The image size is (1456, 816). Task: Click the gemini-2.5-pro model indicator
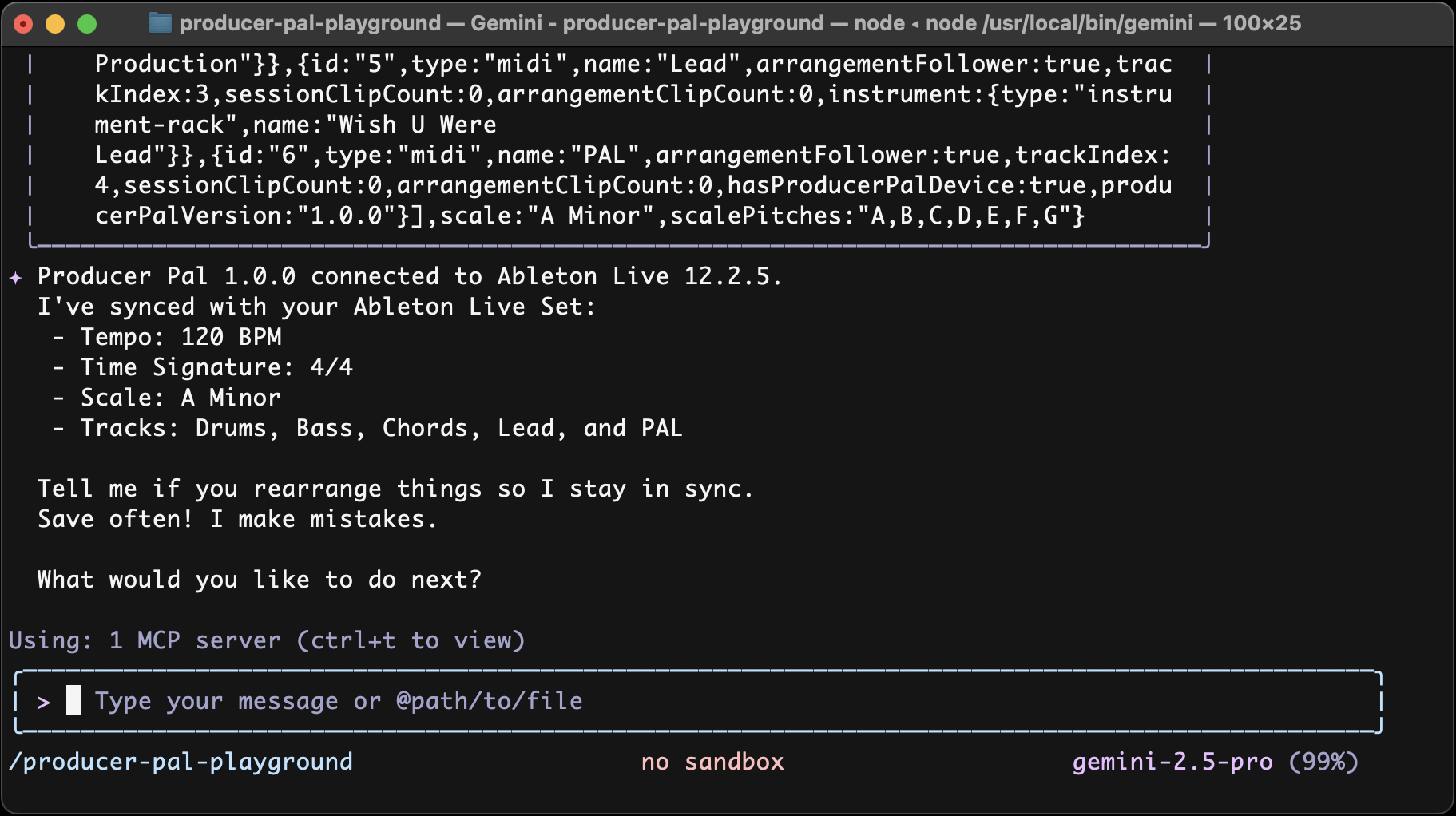[x=1172, y=762]
